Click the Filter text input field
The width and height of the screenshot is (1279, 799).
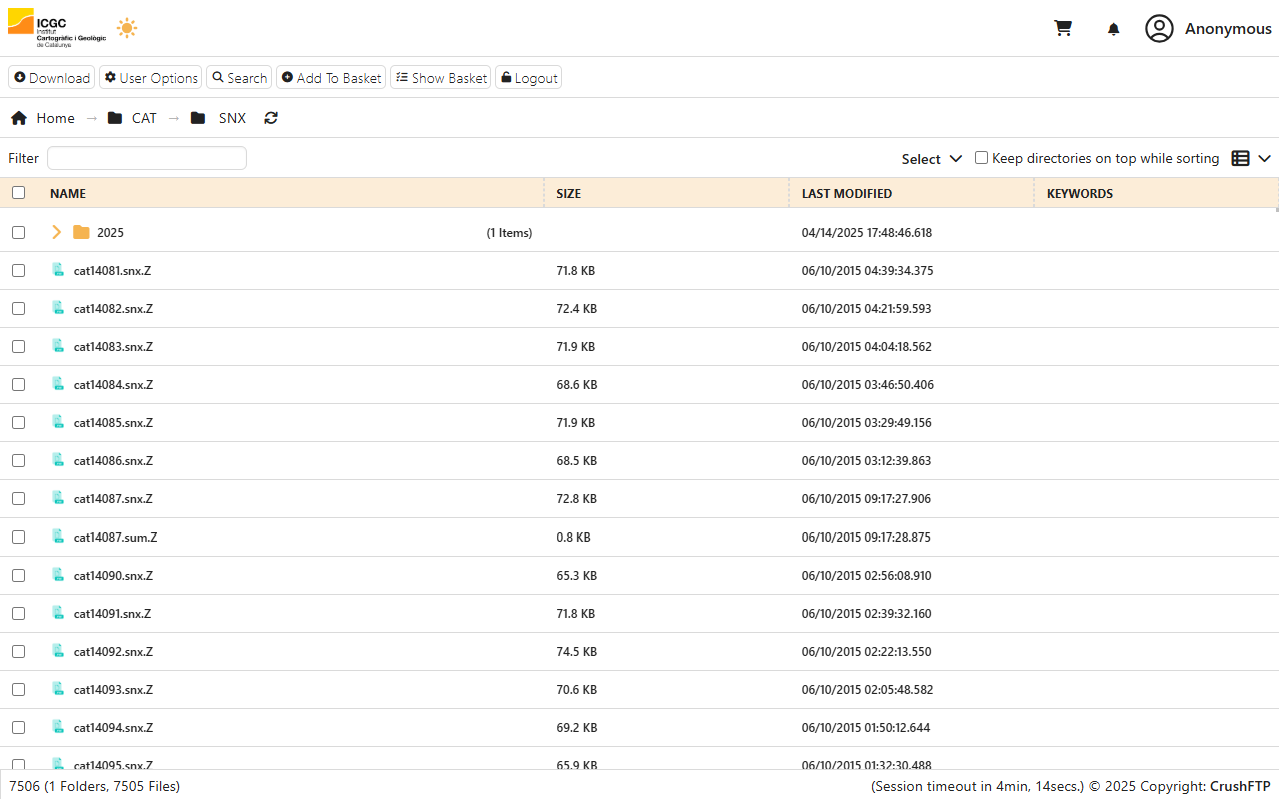147,158
